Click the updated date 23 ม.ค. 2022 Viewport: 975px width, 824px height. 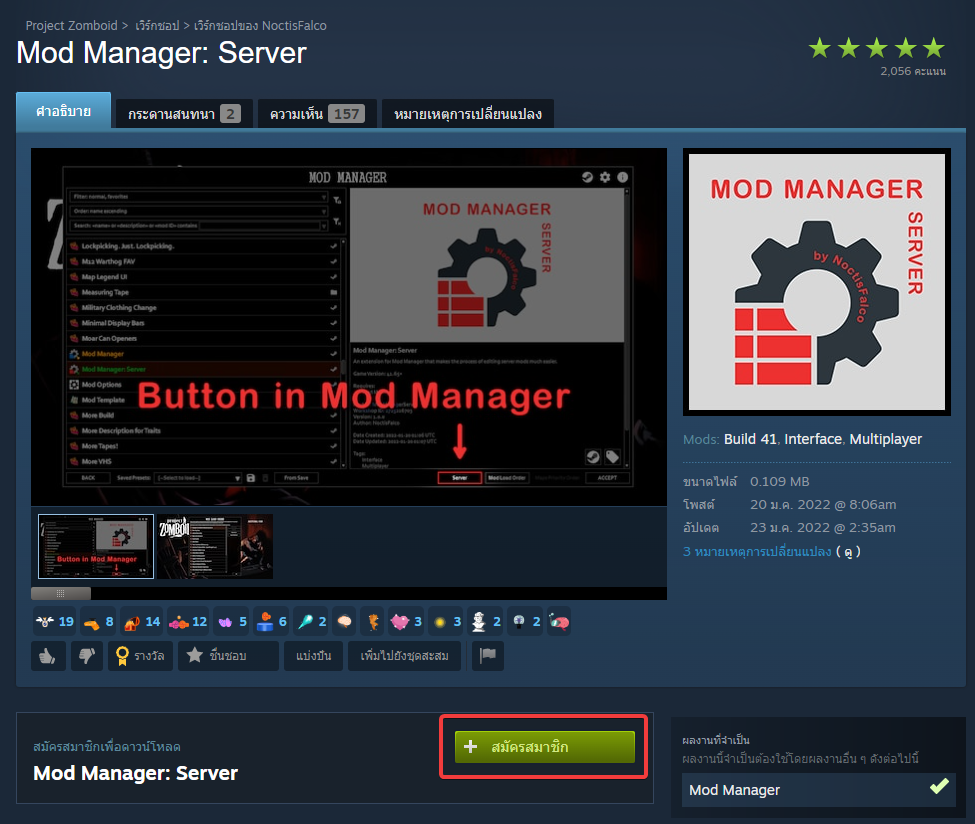tap(823, 527)
